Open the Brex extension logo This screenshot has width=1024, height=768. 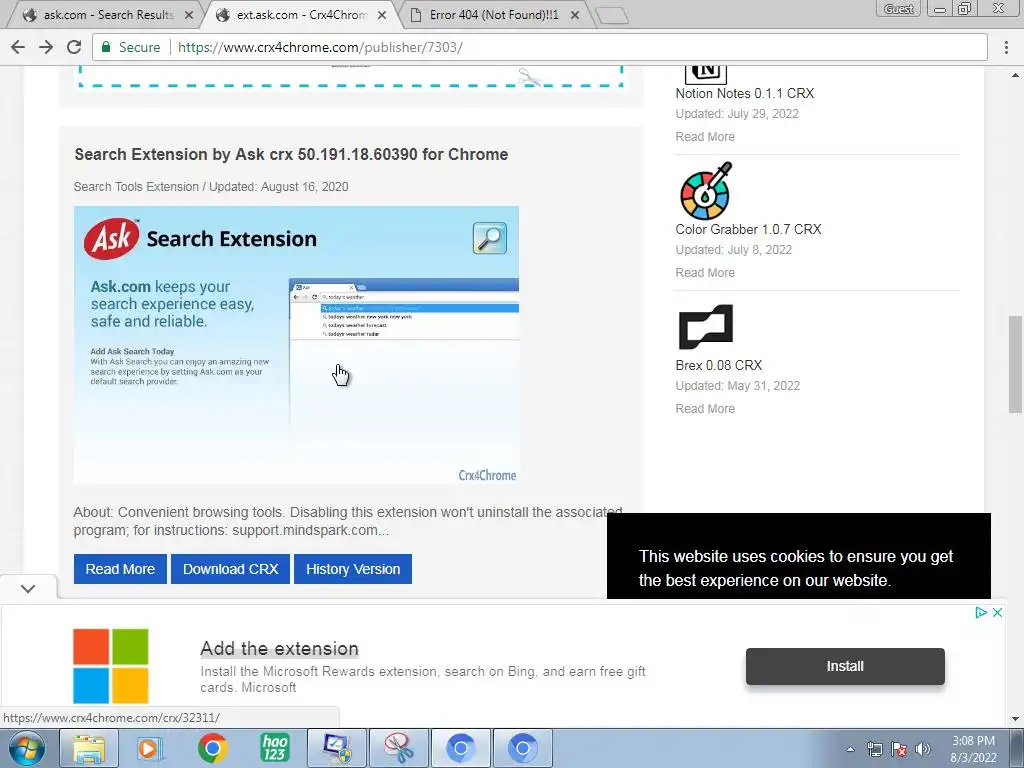706,327
